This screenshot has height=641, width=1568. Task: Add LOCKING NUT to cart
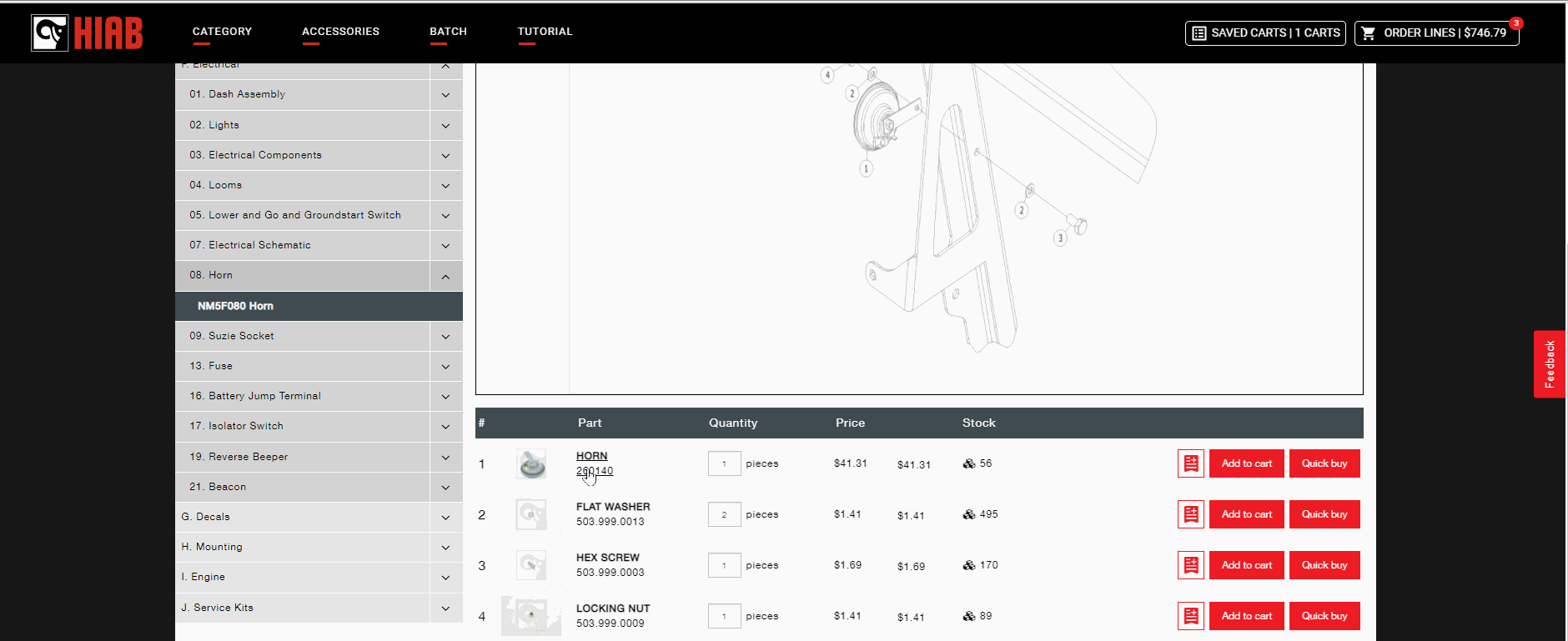pyautogui.click(x=1247, y=616)
